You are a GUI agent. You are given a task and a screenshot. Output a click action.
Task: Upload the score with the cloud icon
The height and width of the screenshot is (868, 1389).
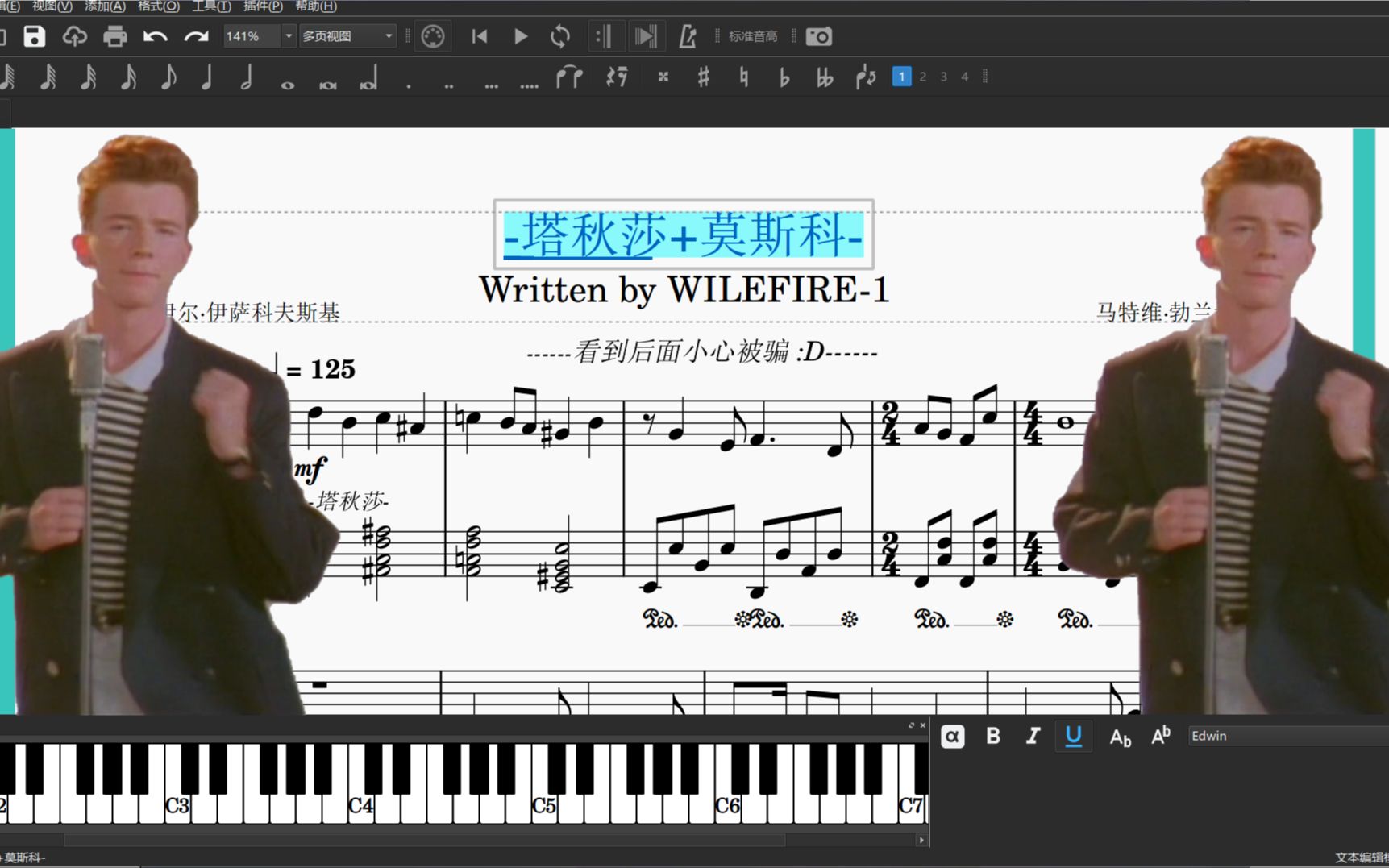[x=75, y=36]
